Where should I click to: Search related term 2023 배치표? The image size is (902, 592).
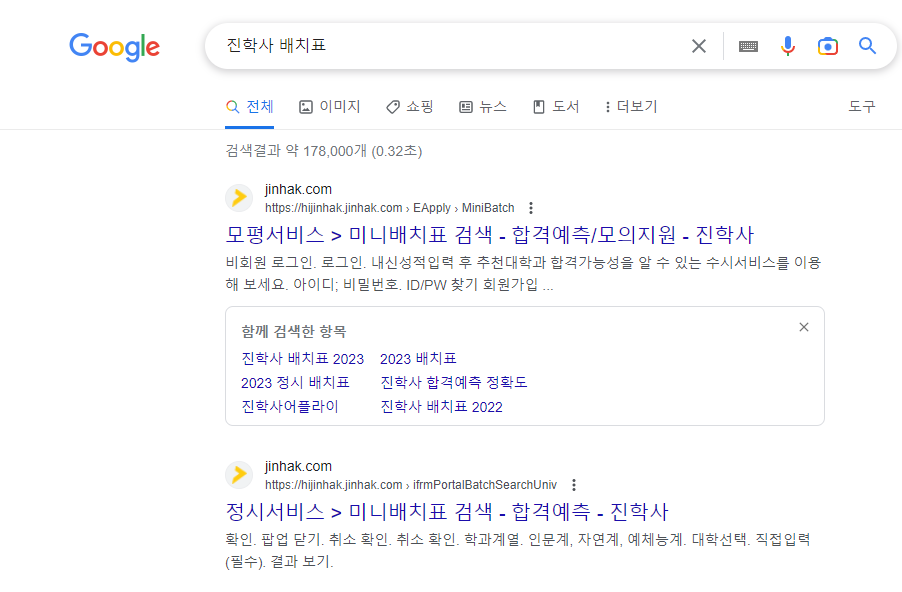[x=418, y=359]
